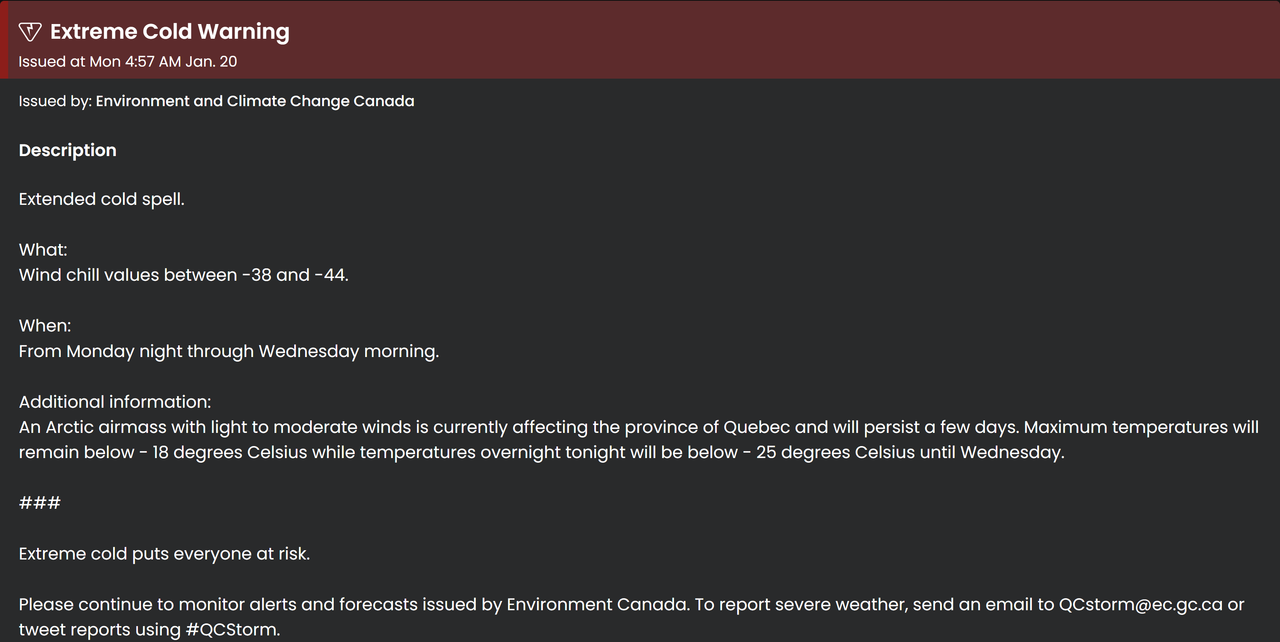Click the 'Issued by:' label

click(55, 101)
